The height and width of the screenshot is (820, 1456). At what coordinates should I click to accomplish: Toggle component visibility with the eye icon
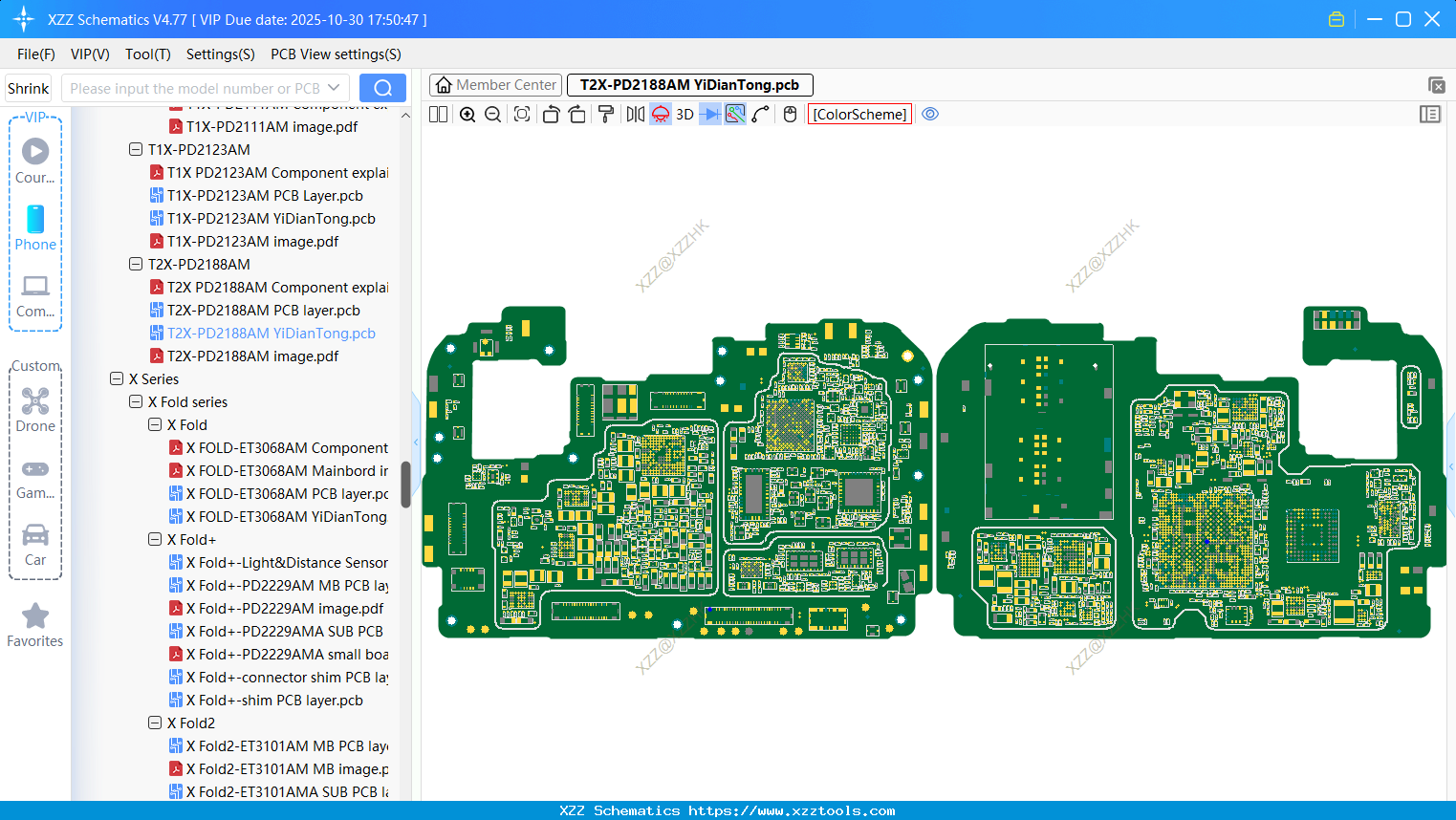pos(930,114)
